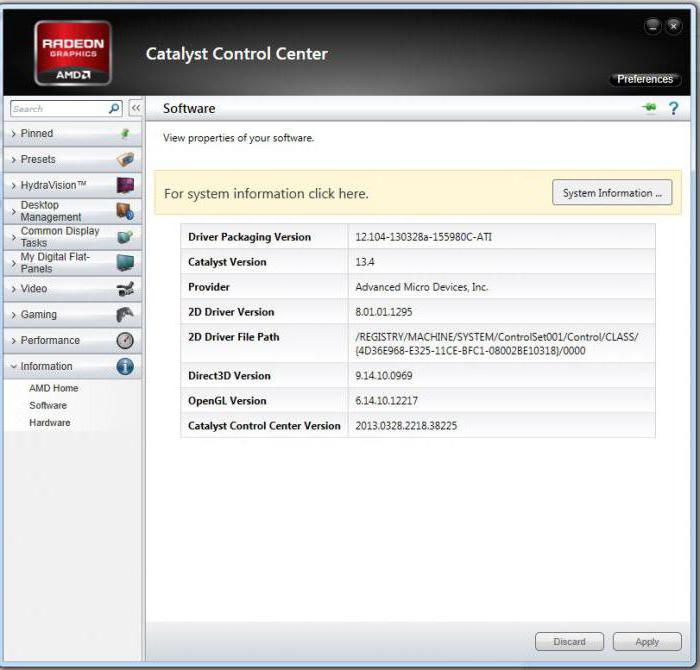Open the Preferences menu

pos(645,79)
